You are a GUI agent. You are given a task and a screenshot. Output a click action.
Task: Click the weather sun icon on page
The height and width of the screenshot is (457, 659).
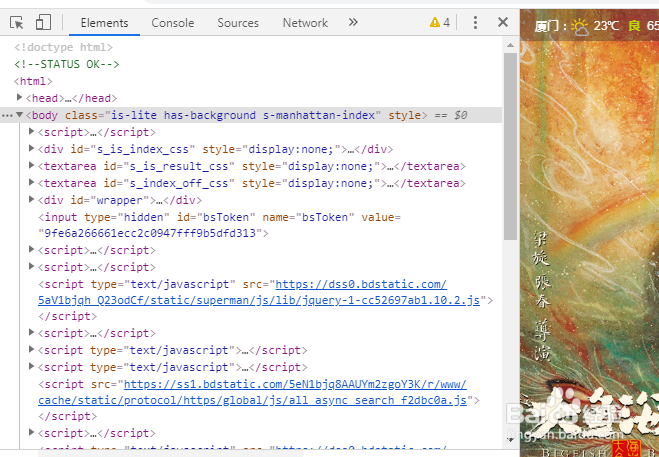tap(580, 26)
